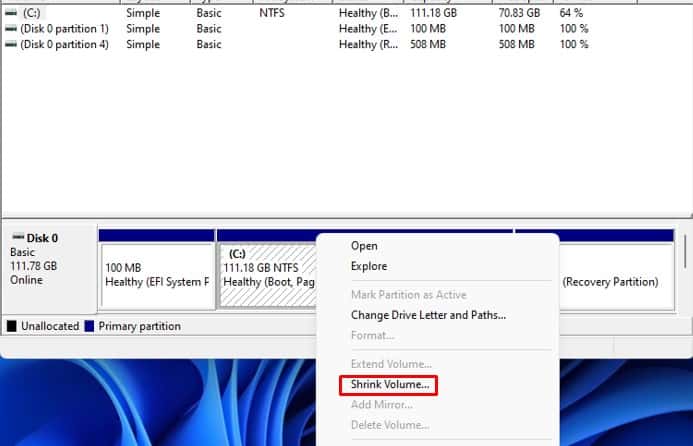
Task: Select Change Drive Letter and Paths
Action: point(428,315)
